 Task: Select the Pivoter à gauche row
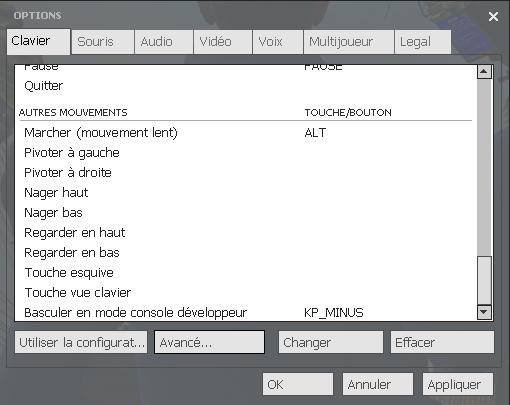(246, 153)
